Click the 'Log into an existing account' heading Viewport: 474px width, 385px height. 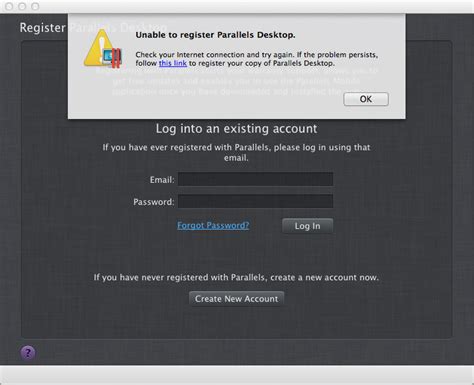click(236, 129)
